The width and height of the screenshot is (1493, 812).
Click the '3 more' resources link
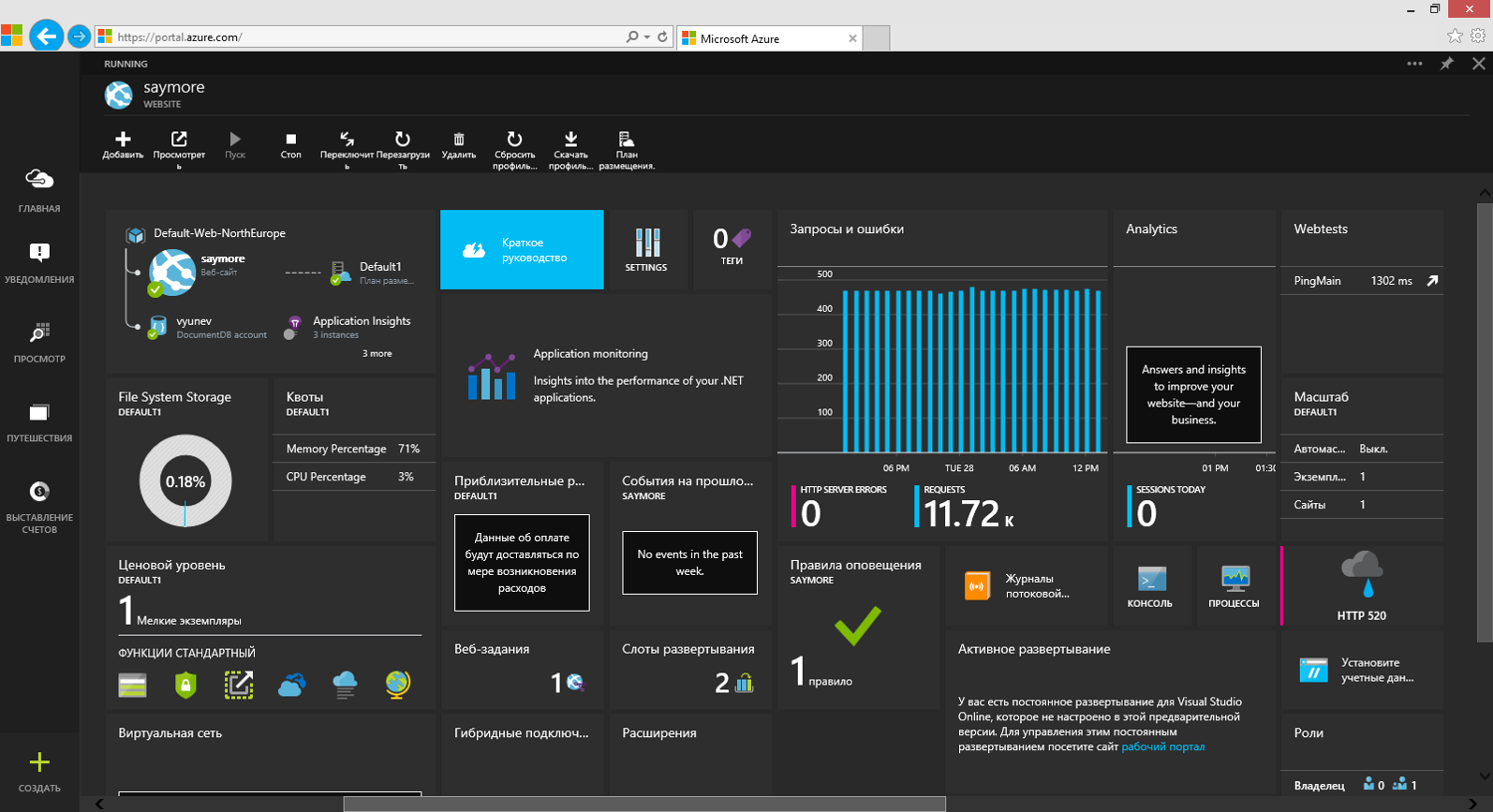(377, 353)
